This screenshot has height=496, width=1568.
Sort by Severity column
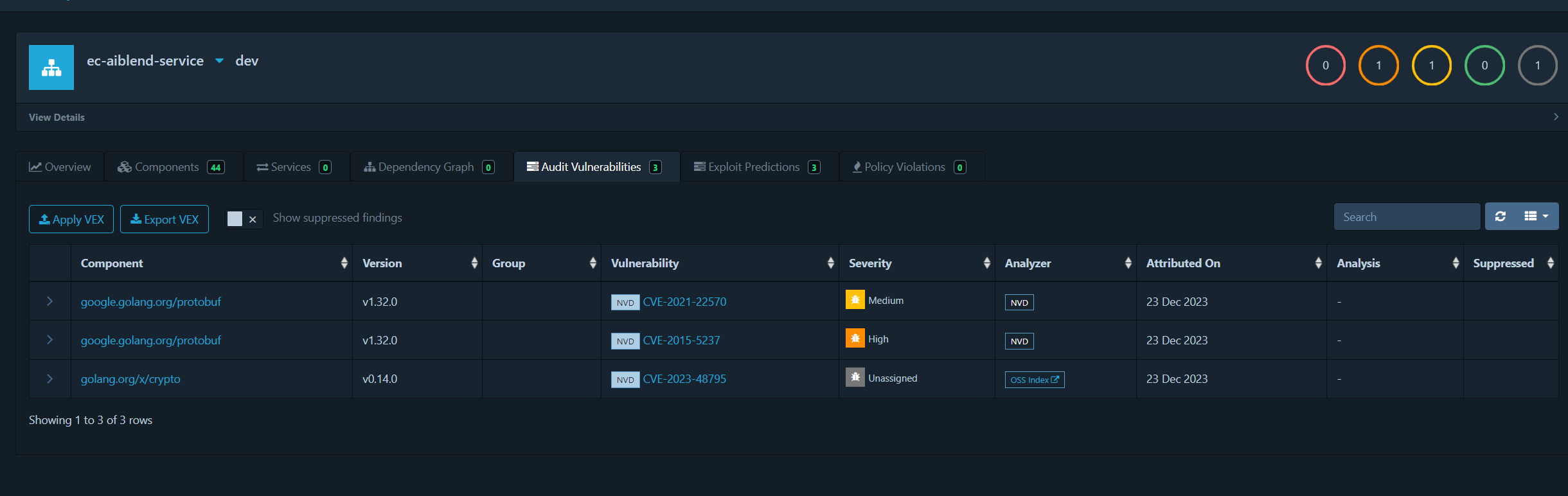(917, 263)
